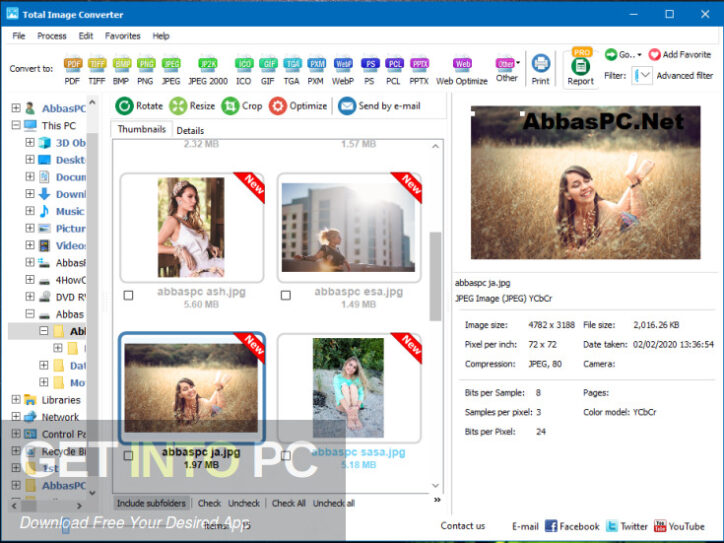Screen dimensions: 724x543
Task: Expand the Downloads folder node
Action: click(x=30, y=193)
